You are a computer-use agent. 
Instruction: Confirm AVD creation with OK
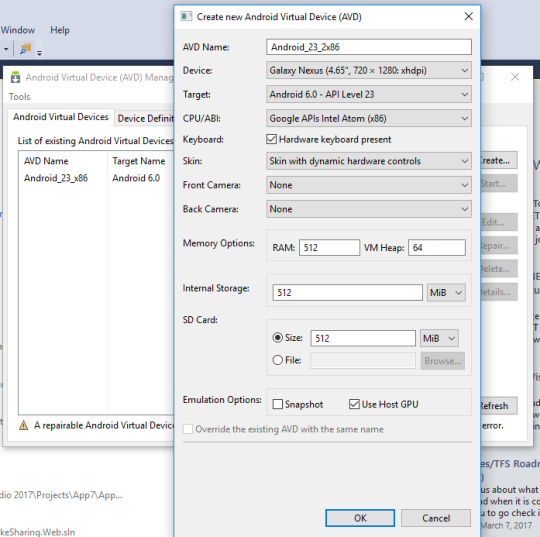tap(360, 518)
